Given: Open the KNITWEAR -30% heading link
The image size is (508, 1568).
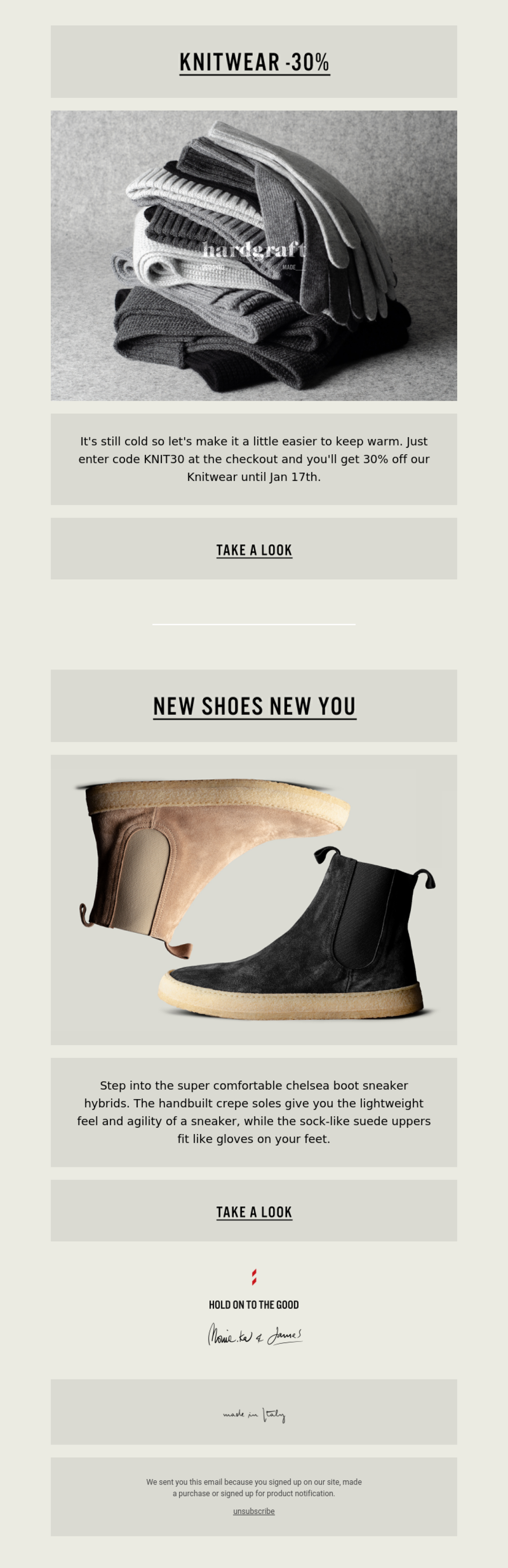Looking at the screenshot, I should [x=254, y=62].
